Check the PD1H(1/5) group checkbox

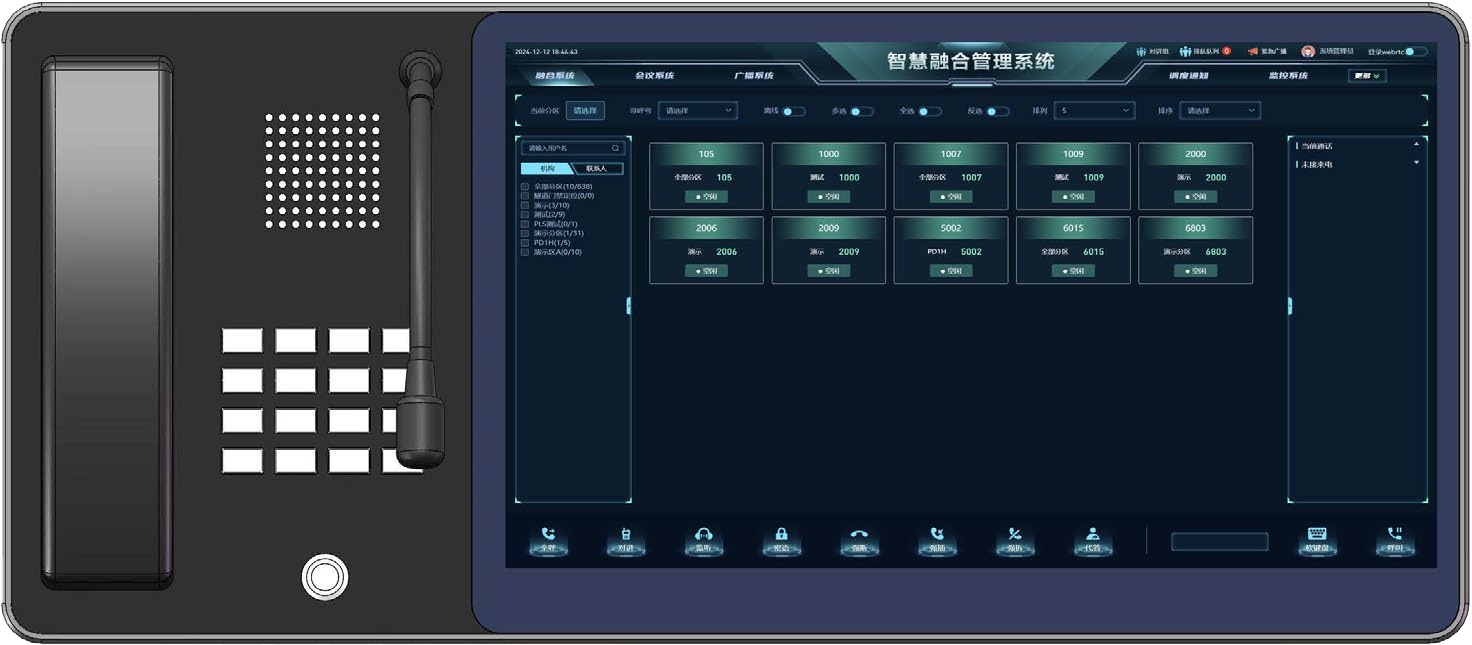pos(525,243)
